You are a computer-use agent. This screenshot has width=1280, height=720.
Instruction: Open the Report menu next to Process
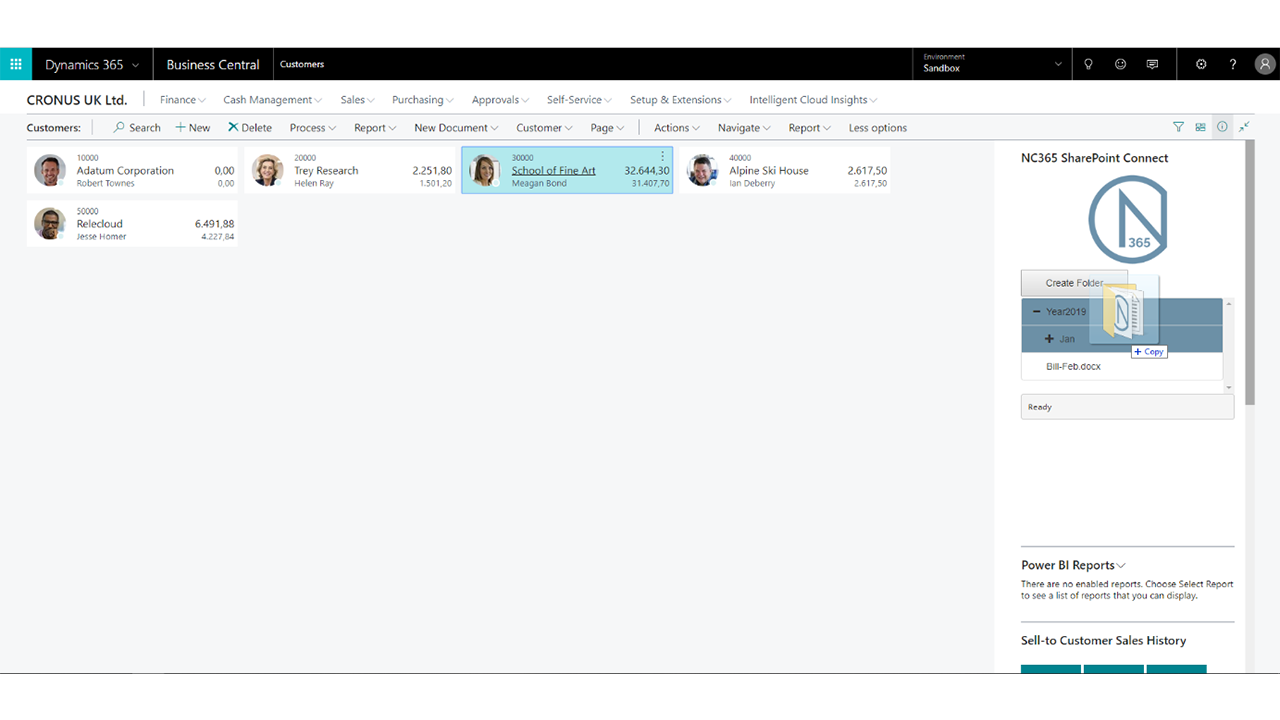tap(376, 128)
